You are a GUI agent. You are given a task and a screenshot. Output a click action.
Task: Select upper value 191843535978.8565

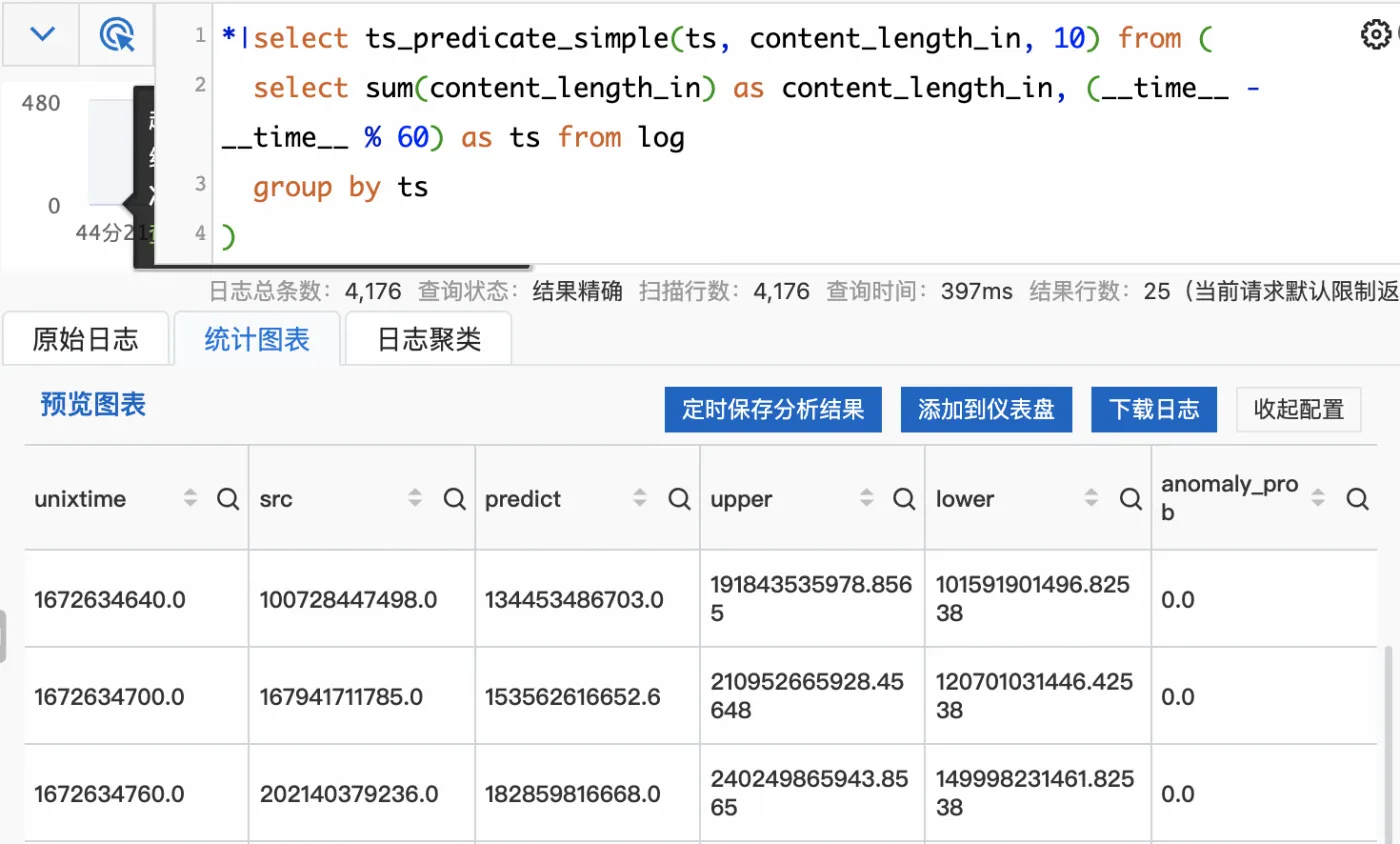(812, 599)
